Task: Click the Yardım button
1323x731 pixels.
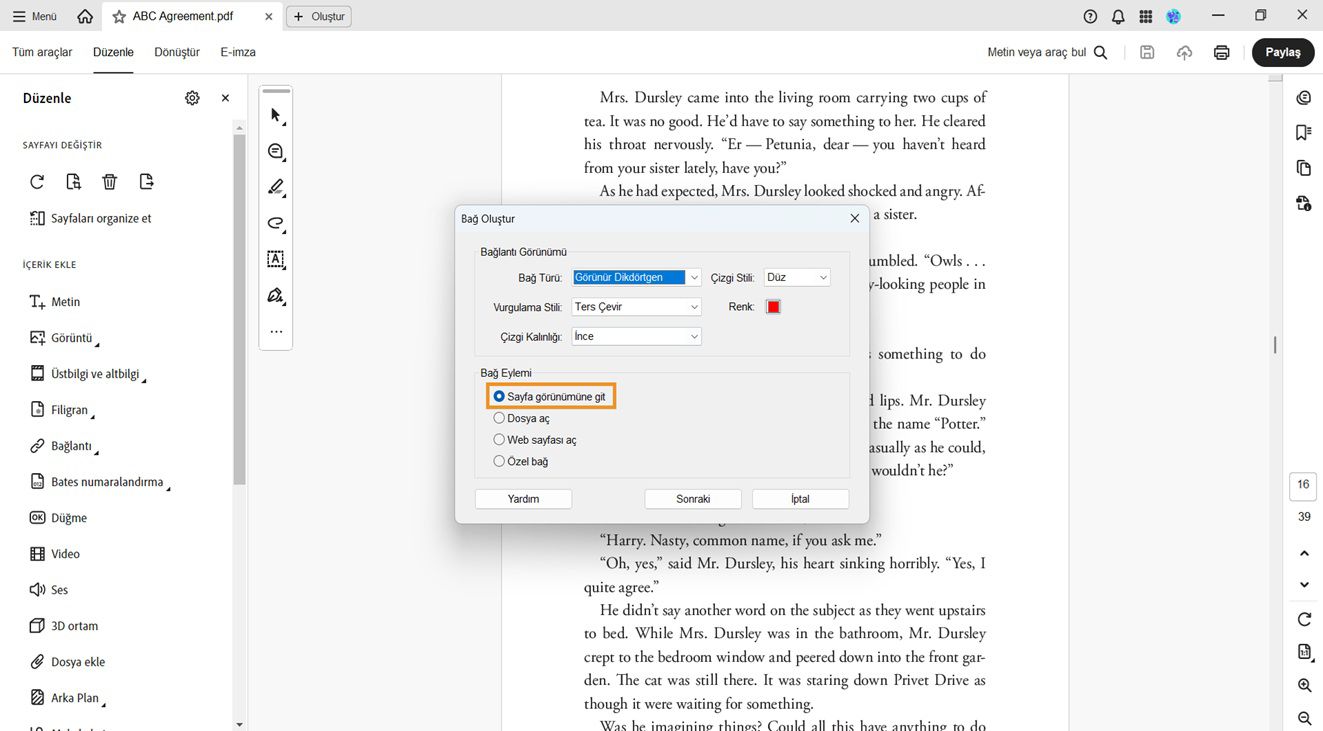Action: point(523,499)
